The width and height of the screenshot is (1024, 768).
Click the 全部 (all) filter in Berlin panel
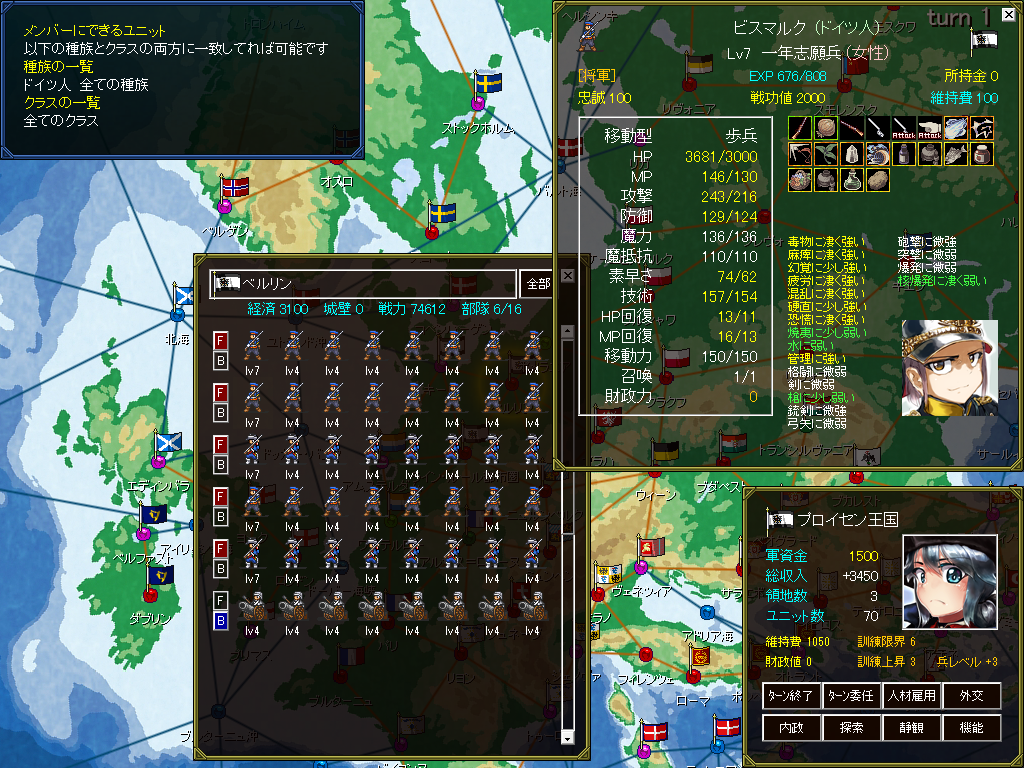point(539,284)
